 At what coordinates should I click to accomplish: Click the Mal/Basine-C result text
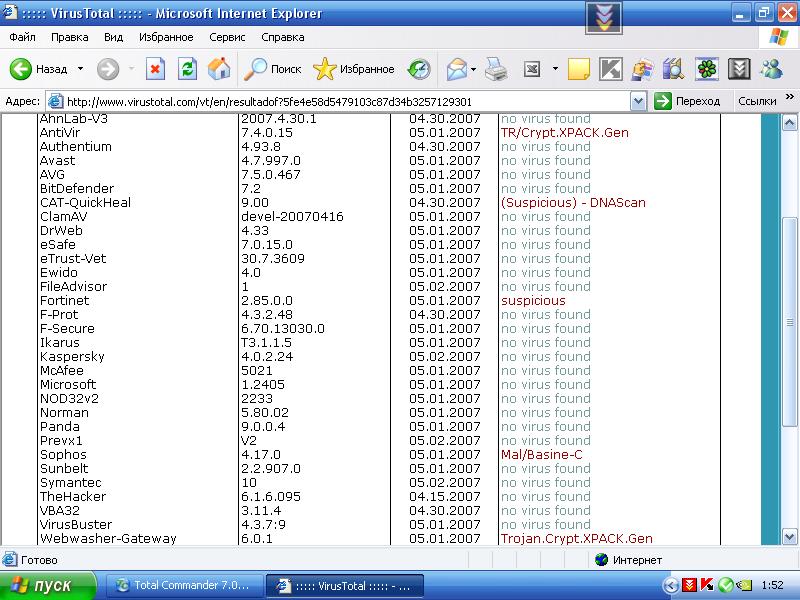pyautogui.click(x=541, y=455)
